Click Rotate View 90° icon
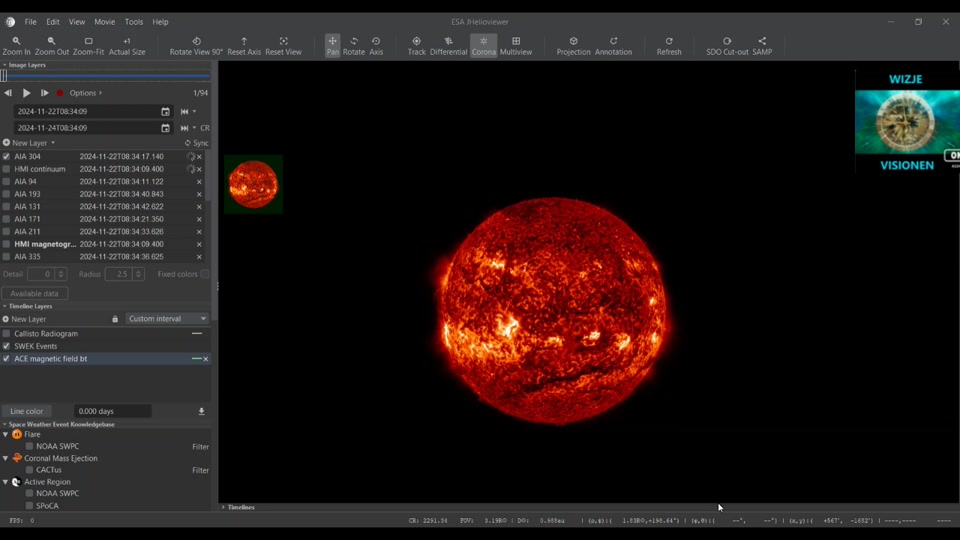Screen dimensions: 960x540 [x=196, y=46]
